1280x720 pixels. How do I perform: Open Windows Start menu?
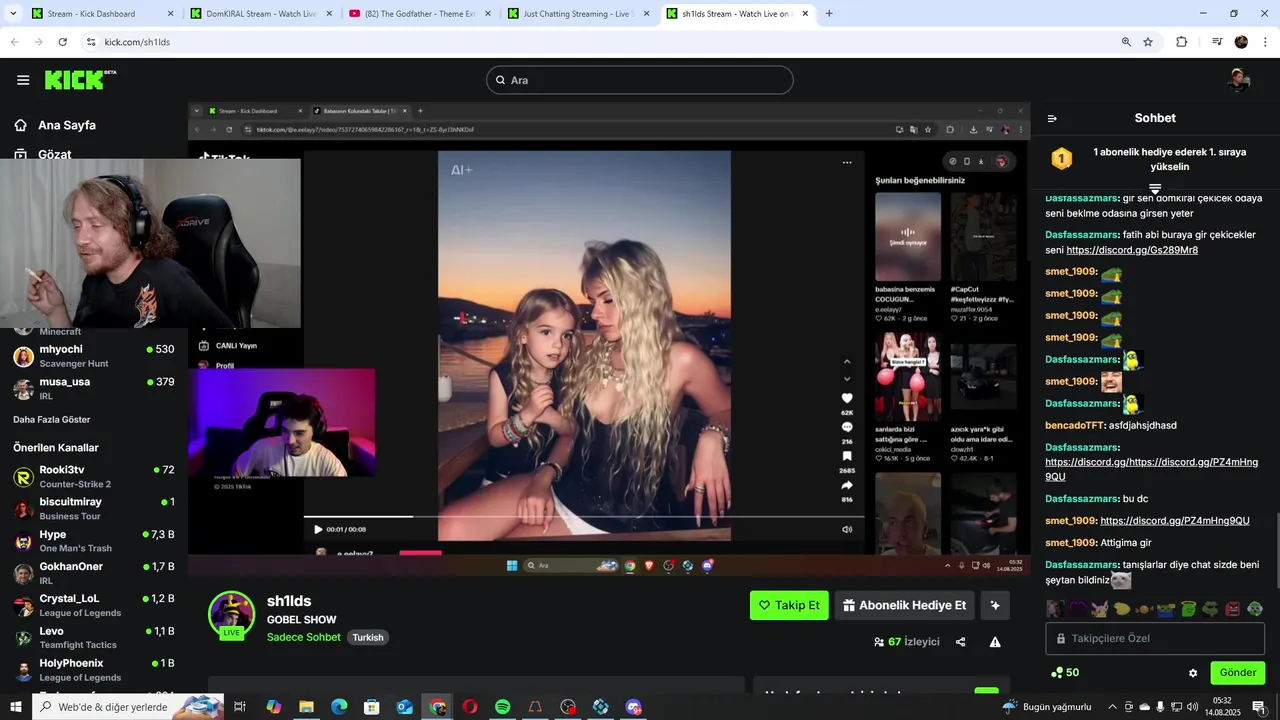tap(16, 707)
